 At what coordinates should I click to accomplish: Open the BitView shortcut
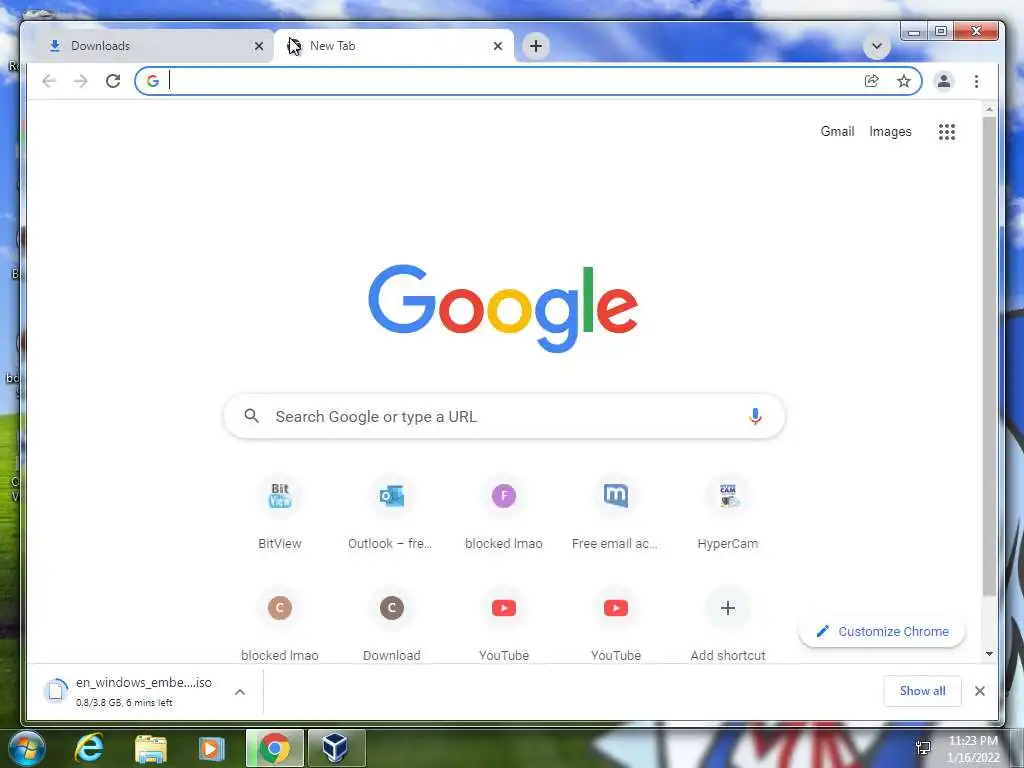(x=280, y=513)
